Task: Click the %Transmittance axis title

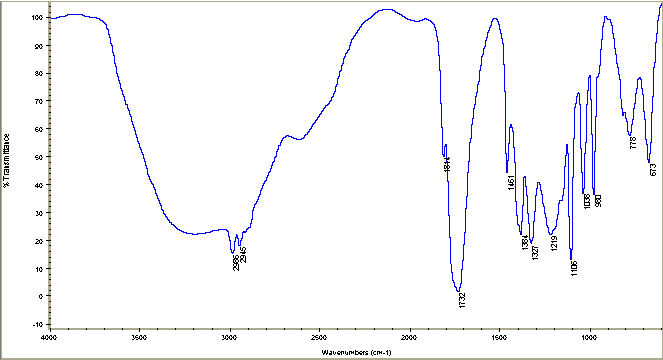Action: (x=6, y=160)
